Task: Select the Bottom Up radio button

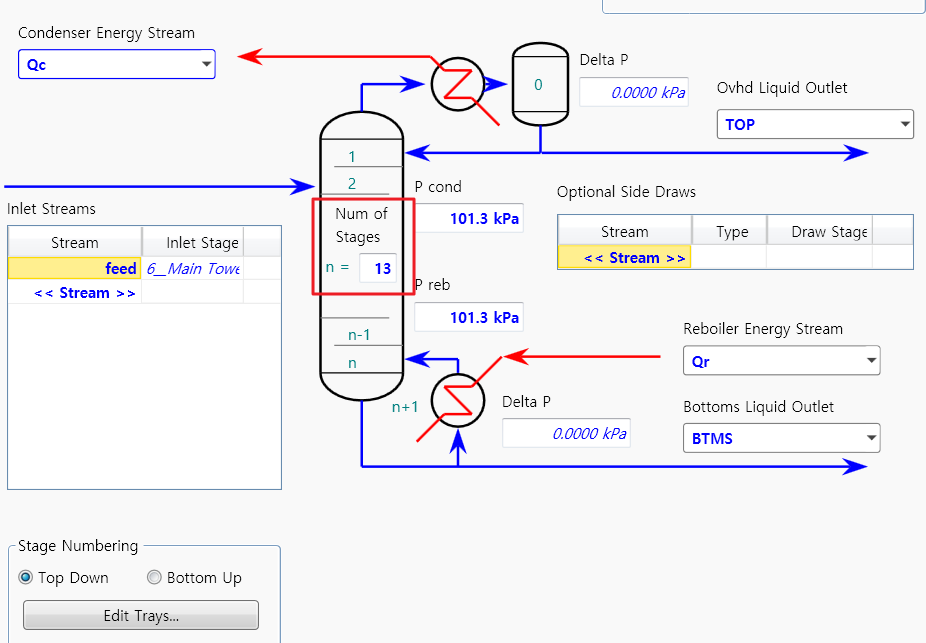Action: click(x=154, y=577)
